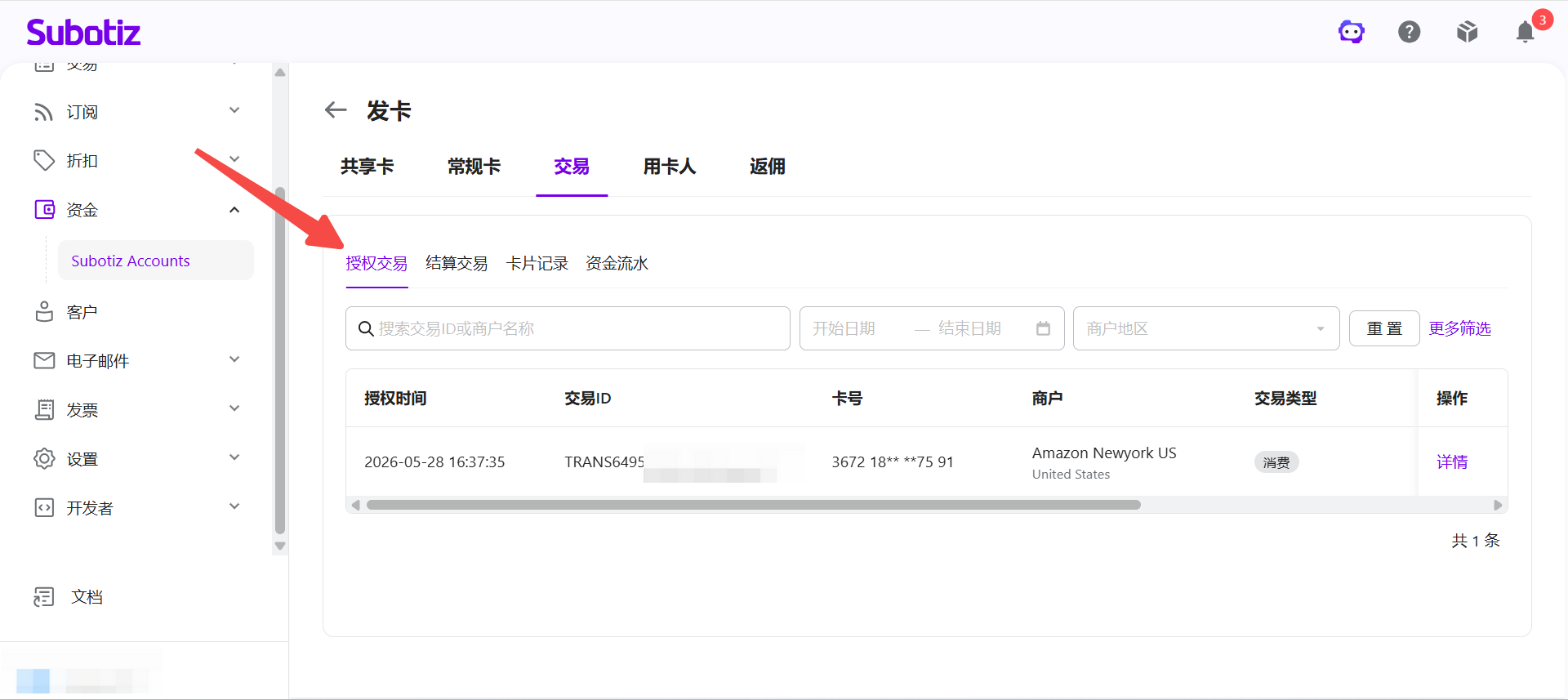
Task: Select the 授权交易 sub-tab
Action: 376,263
